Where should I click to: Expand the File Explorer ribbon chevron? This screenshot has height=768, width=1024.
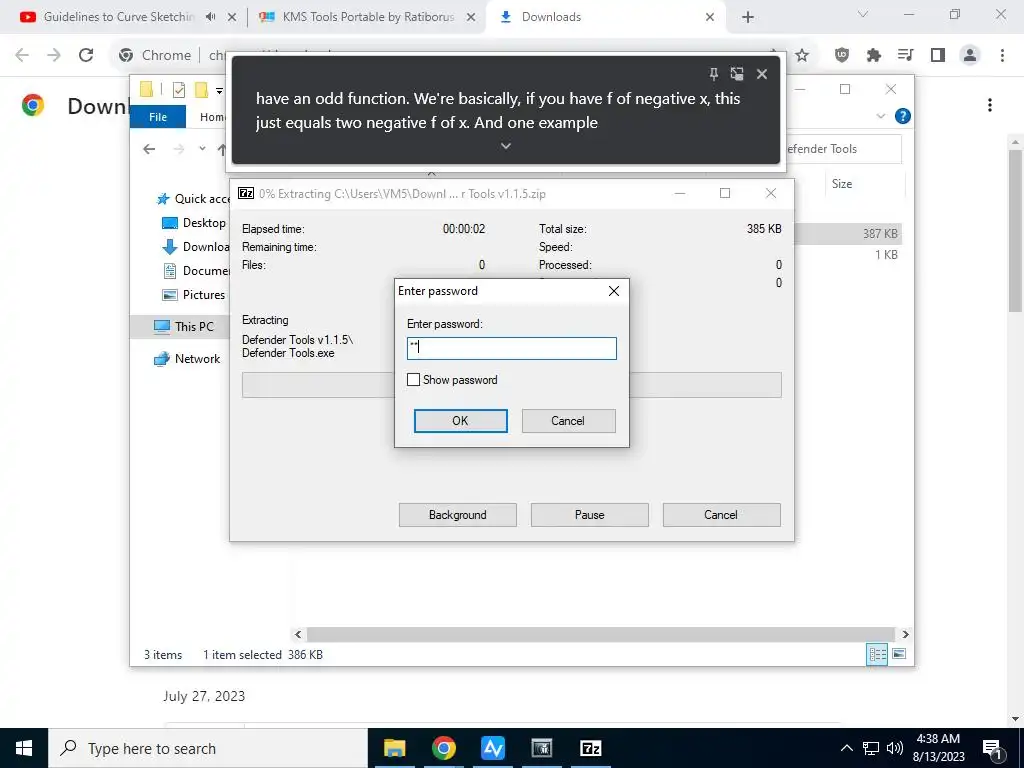tap(880, 116)
